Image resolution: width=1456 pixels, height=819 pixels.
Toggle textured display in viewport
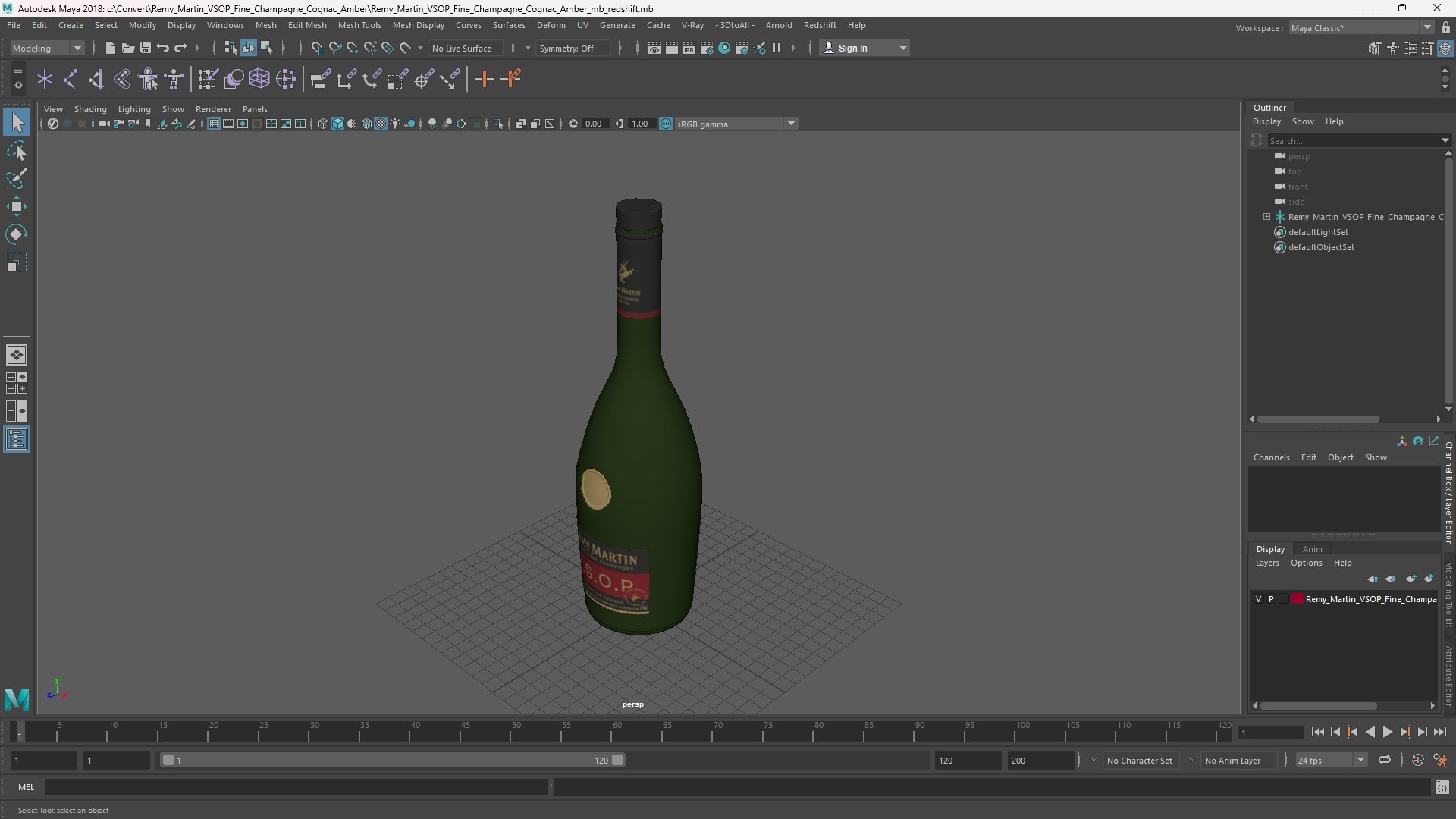381,124
